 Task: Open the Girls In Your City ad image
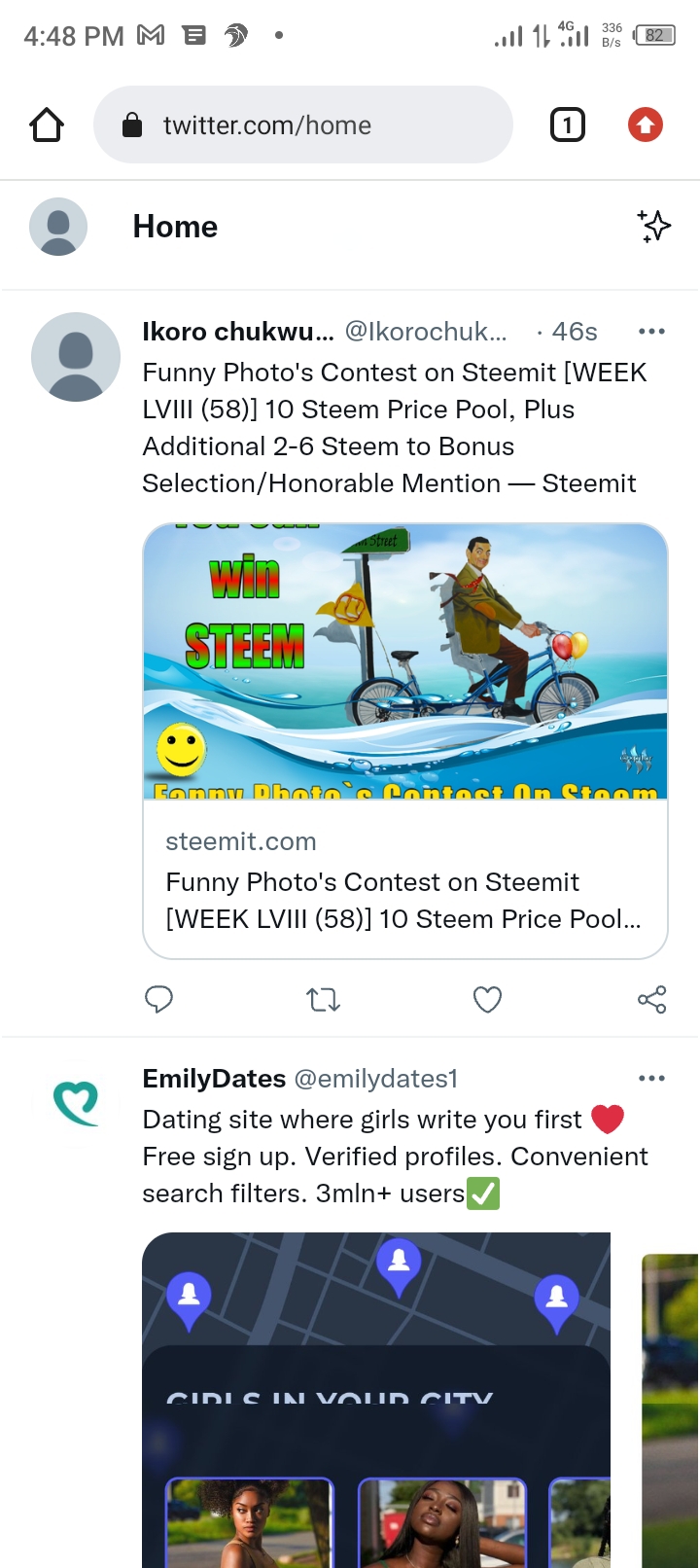376,1401
